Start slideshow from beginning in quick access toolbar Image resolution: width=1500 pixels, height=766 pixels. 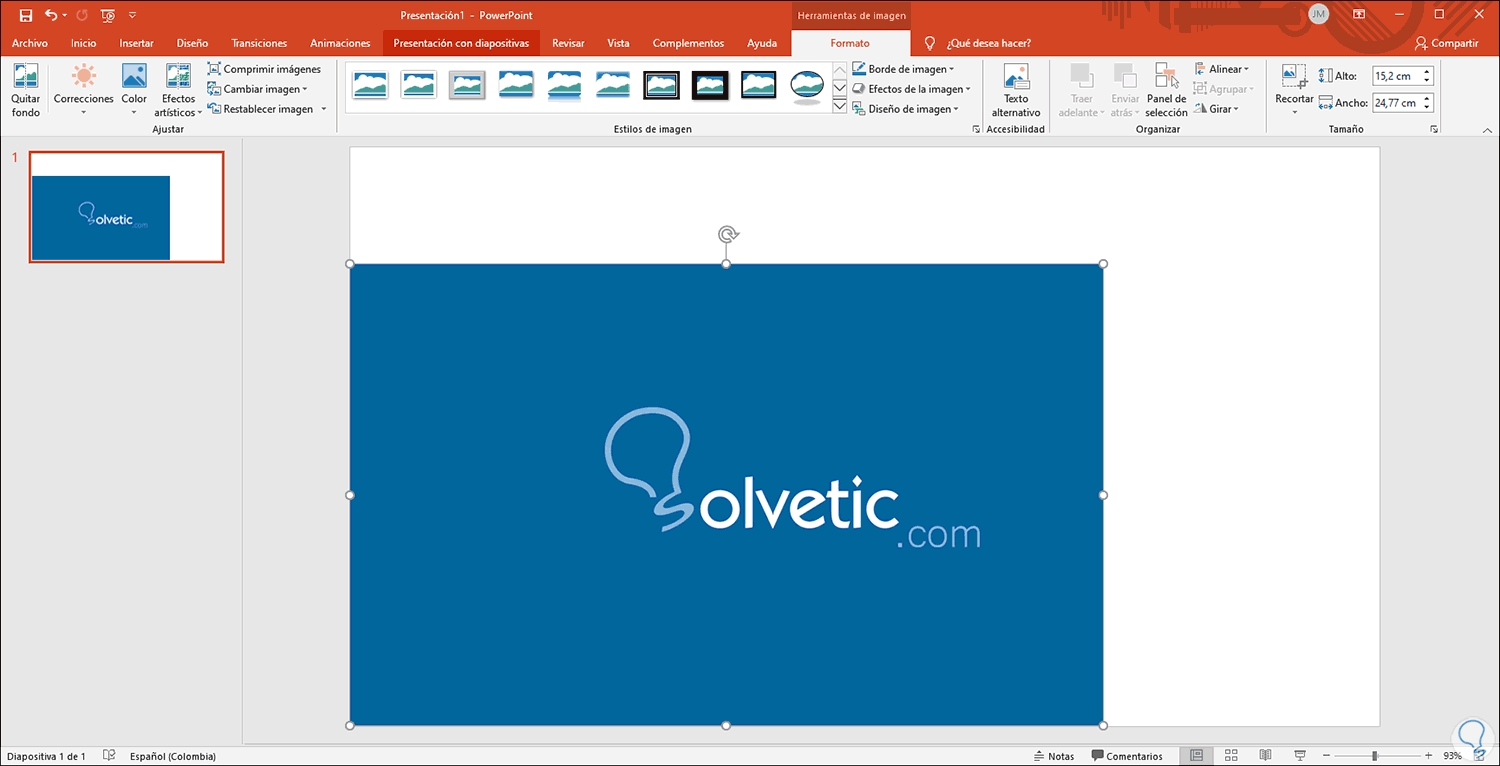[108, 15]
